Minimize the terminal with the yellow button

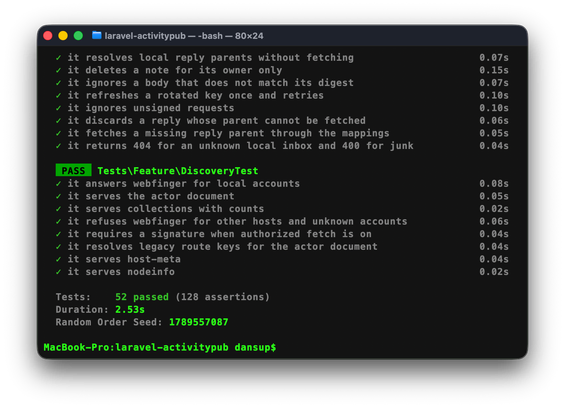pyautogui.click(x=63, y=36)
